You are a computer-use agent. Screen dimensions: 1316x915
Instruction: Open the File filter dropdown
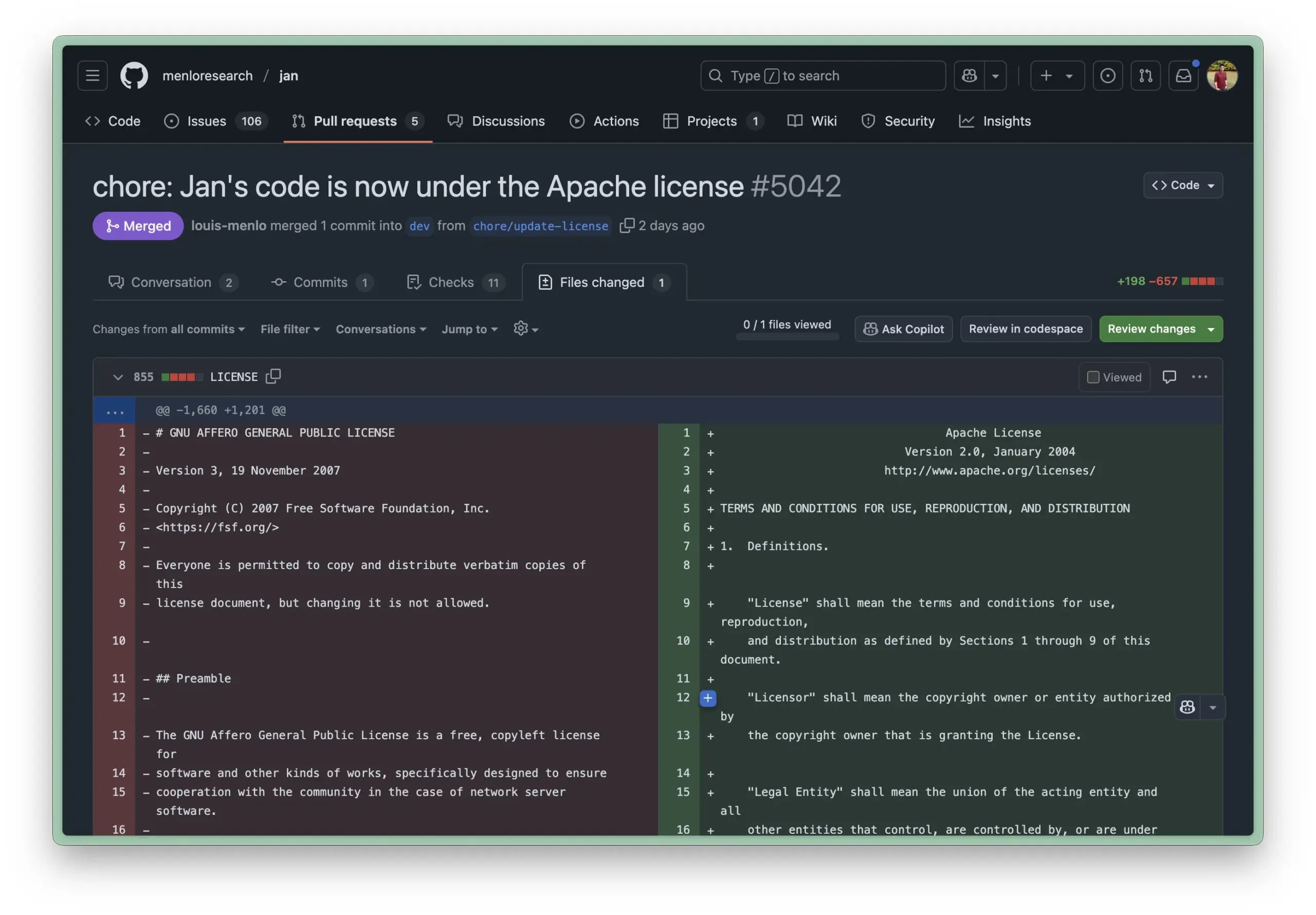(x=290, y=329)
